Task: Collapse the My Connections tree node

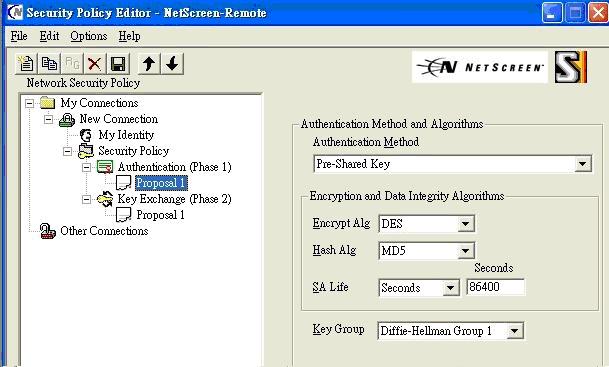Action: click(x=29, y=103)
